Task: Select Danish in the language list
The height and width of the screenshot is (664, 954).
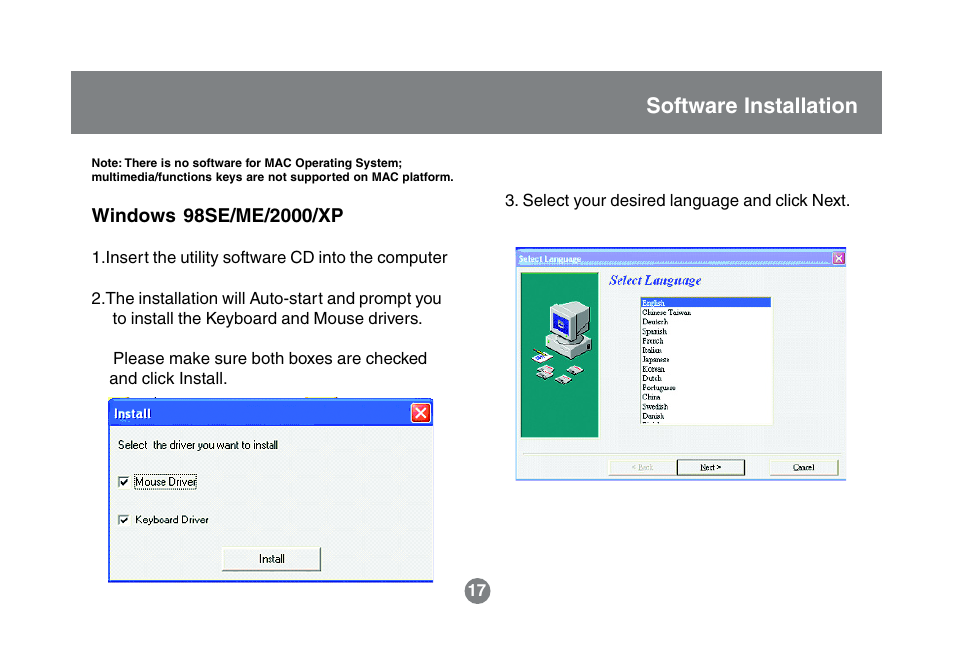Action: pyautogui.click(x=706, y=416)
